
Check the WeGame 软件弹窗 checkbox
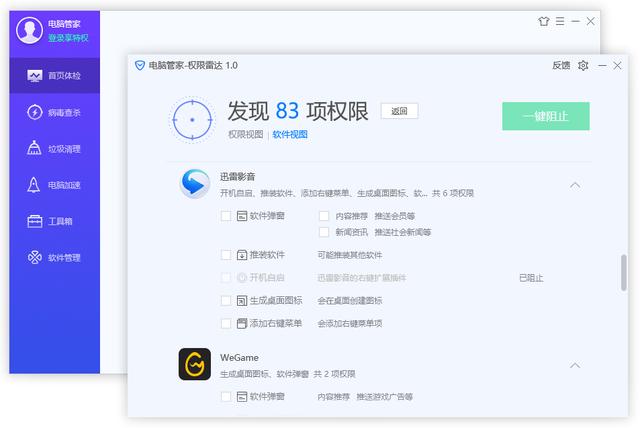(226, 397)
